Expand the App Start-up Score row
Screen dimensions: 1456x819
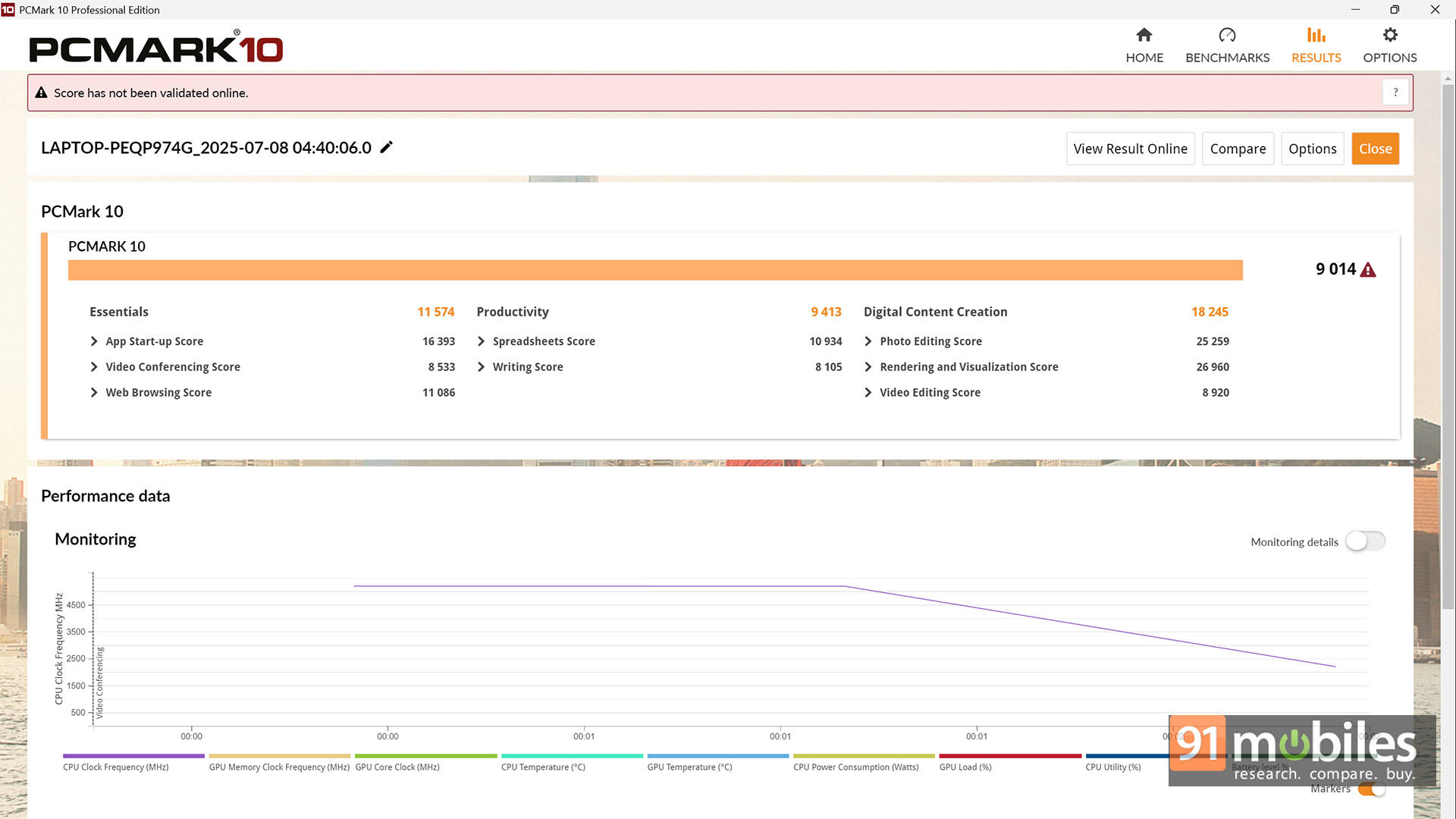94,341
